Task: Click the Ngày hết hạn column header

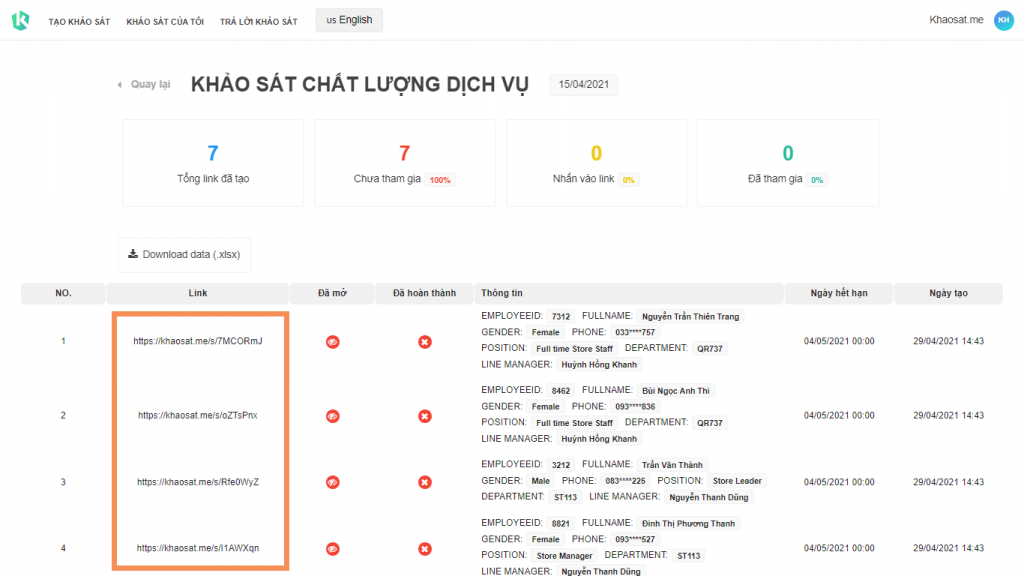Action: (x=839, y=293)
